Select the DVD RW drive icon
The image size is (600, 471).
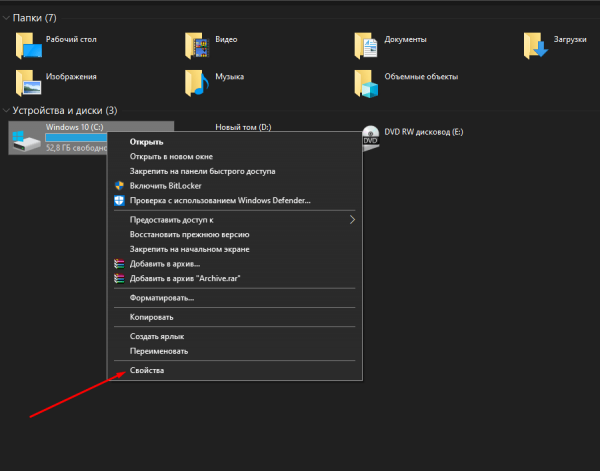point(371,138)
